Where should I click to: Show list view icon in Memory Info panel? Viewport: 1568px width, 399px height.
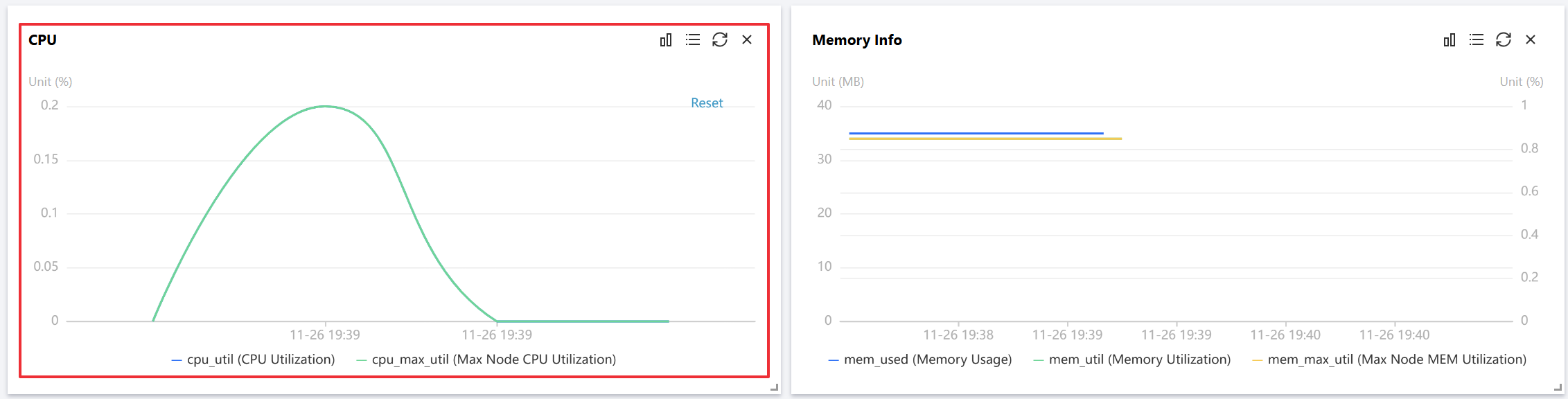click(x=1477, y=40)
